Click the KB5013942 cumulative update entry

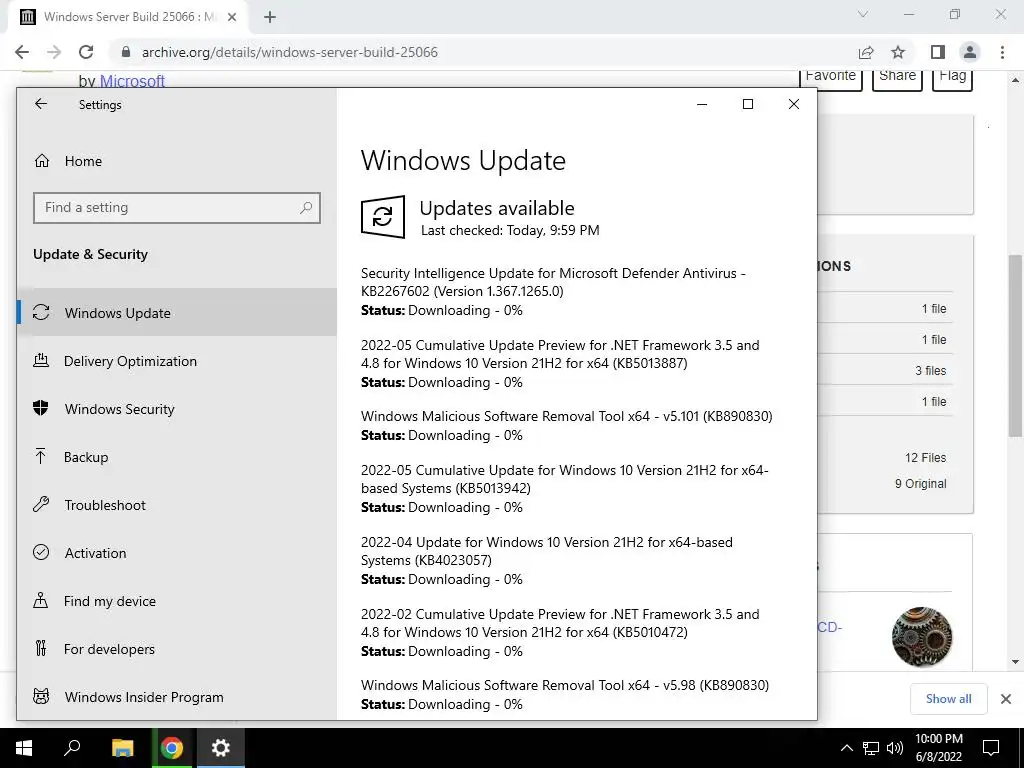565,488
